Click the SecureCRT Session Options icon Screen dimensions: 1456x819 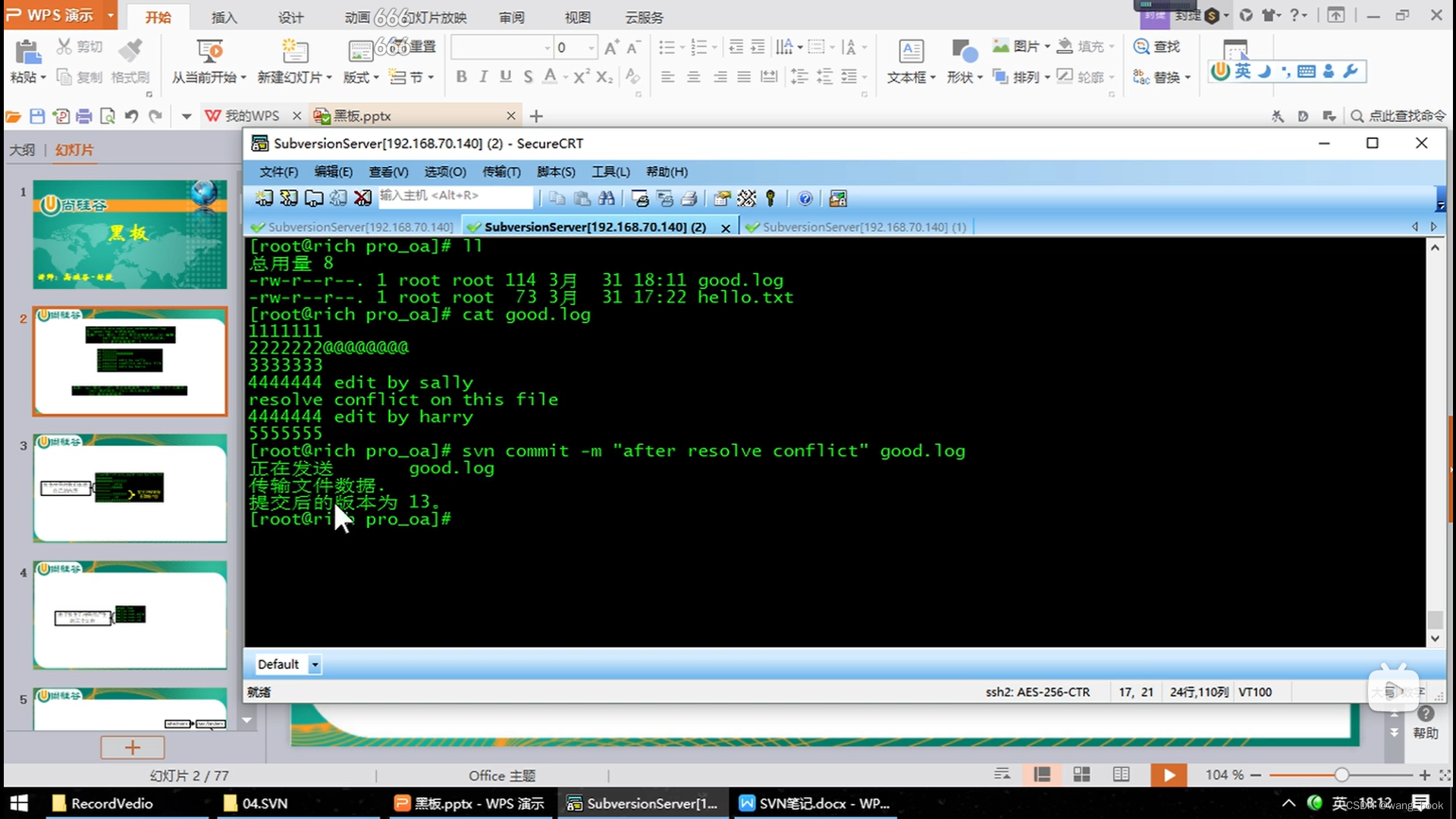coord(722,199)
